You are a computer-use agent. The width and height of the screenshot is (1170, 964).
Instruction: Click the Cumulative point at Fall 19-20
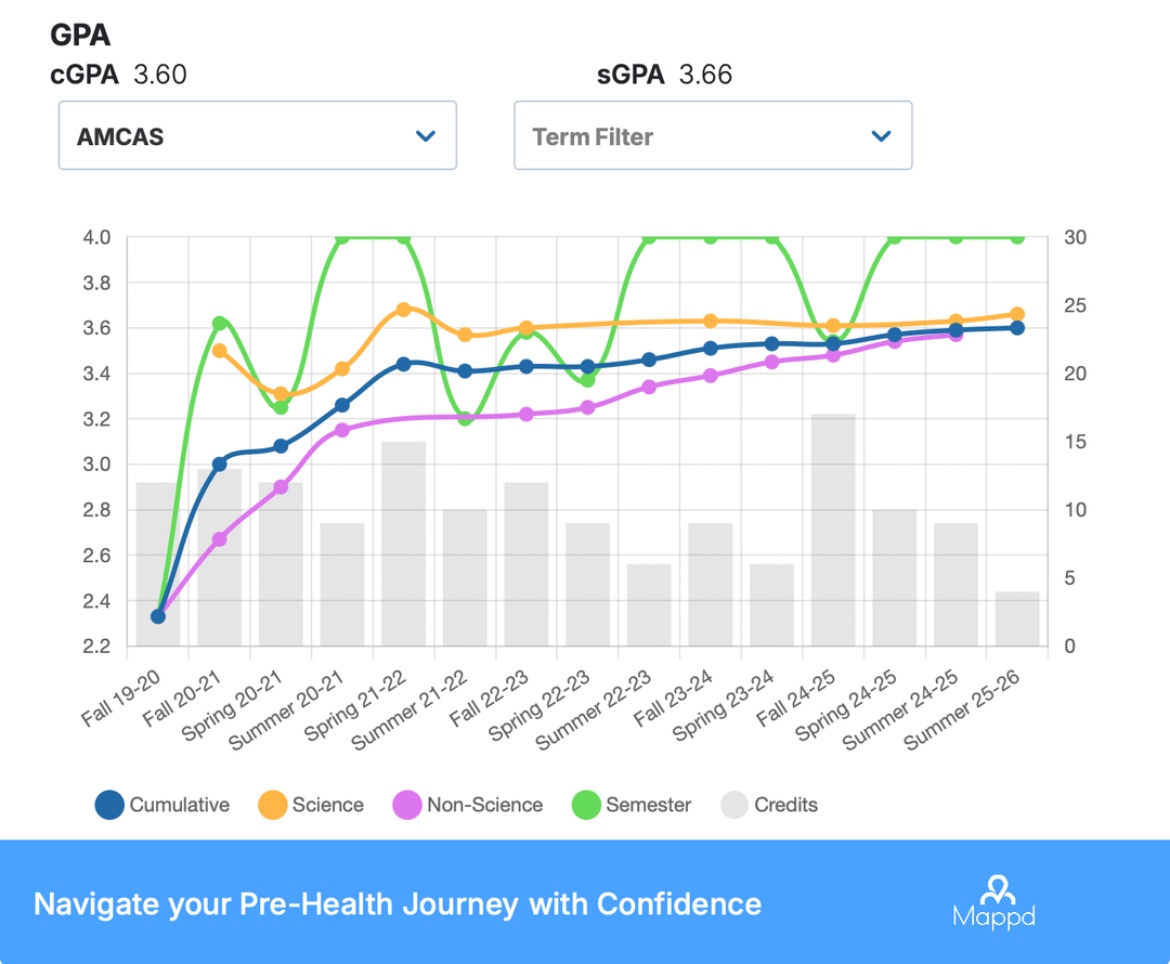(158, 616)
